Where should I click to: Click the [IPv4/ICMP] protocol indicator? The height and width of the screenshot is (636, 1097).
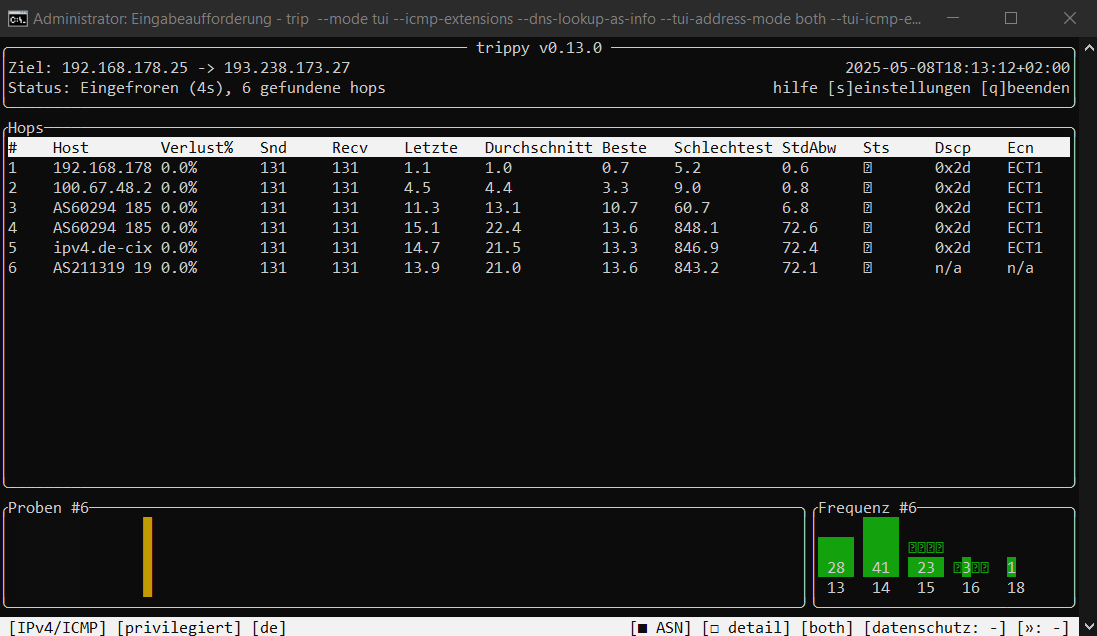(57, 628)
